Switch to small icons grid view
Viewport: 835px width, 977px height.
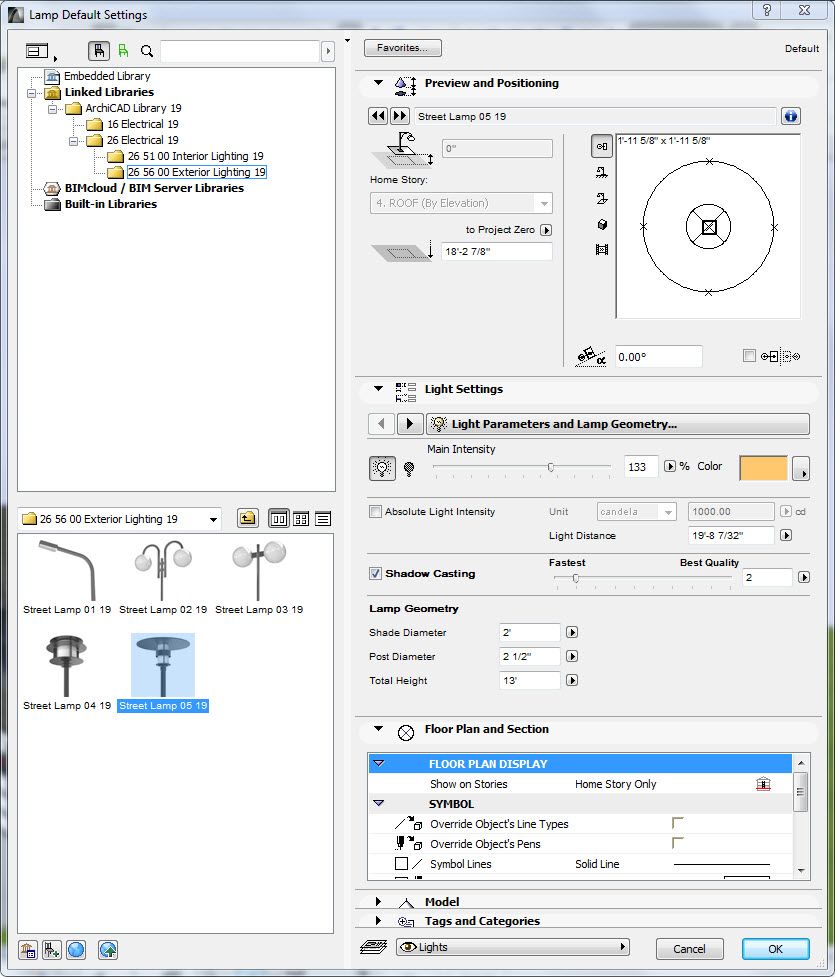[301, 518]
